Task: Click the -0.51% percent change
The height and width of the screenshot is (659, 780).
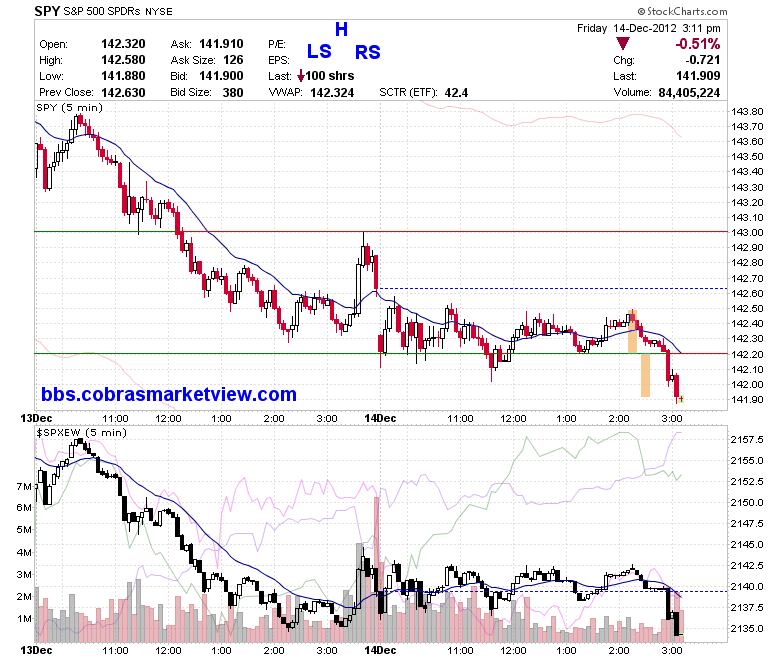Action: (697, 44)
